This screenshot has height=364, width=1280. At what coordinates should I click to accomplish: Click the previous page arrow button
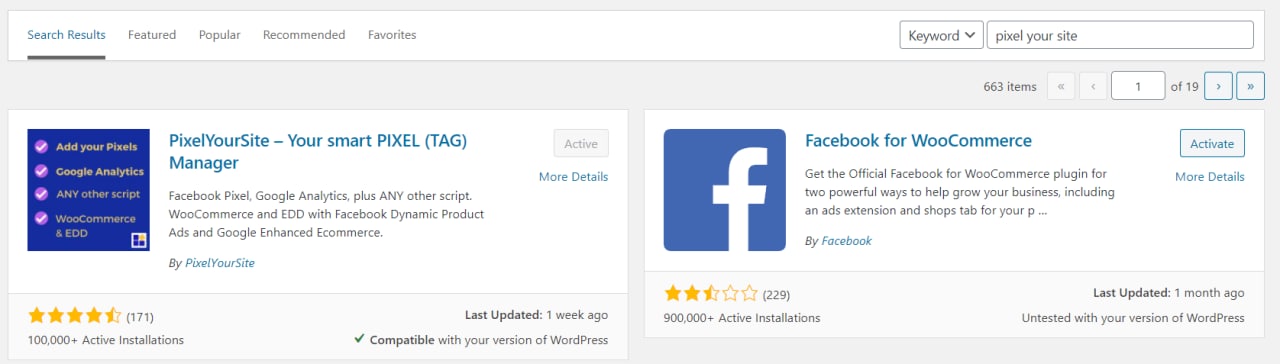(x=1092, y=86)
